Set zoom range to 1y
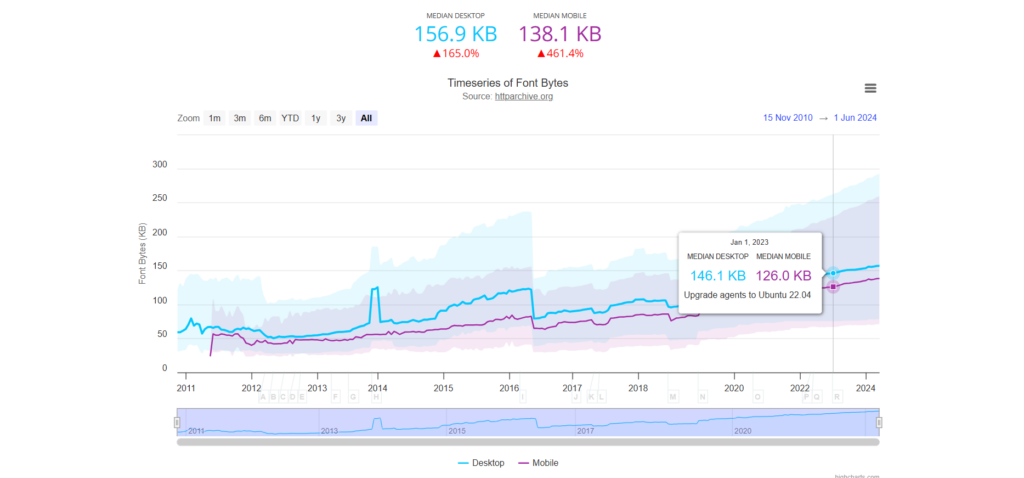This screenshot has height=478, width=1024. (x=315, y=118)
